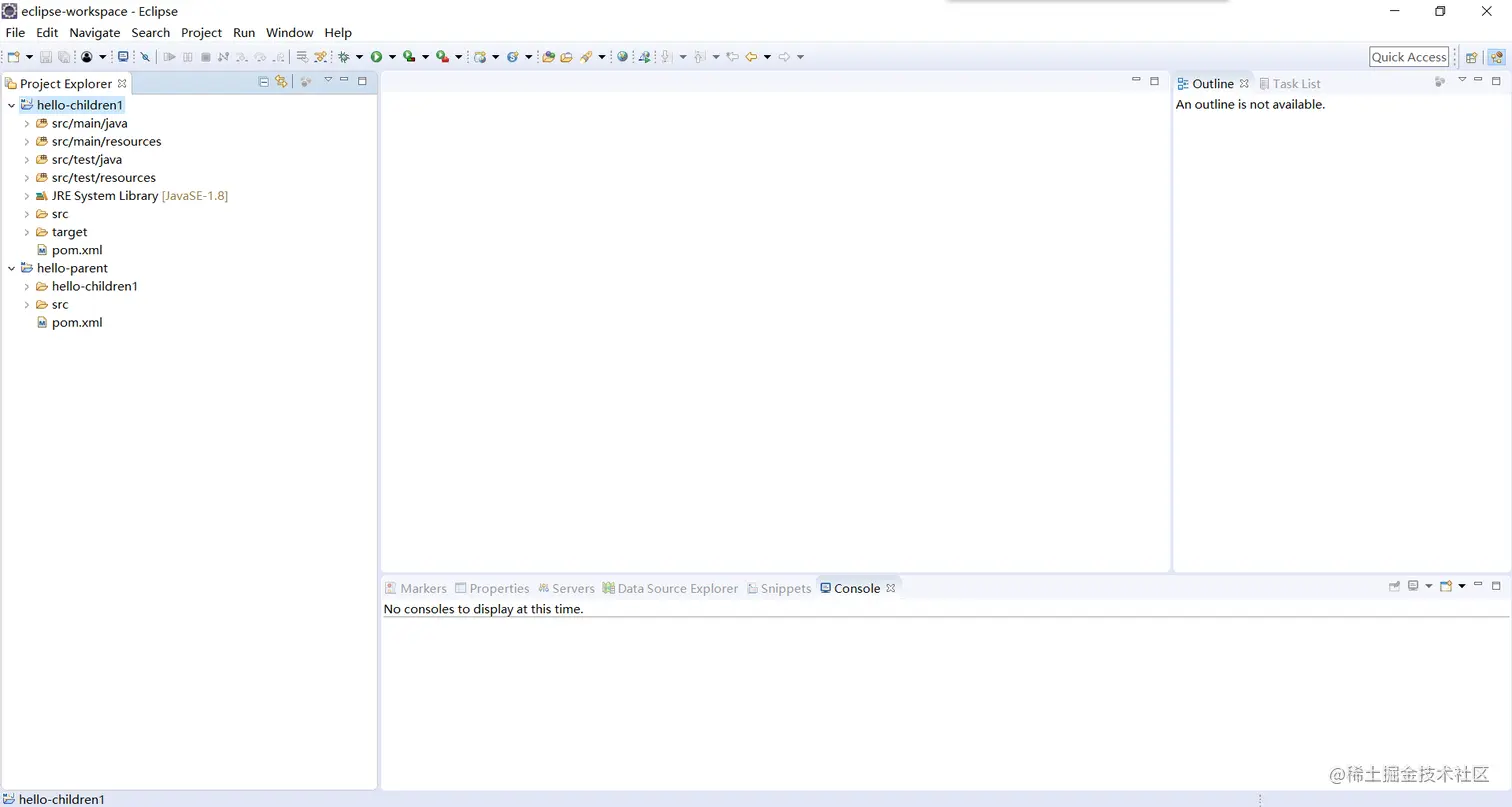Expand the src/main/java folder
Screen dimensions: 1512x807
click(27, 123)
